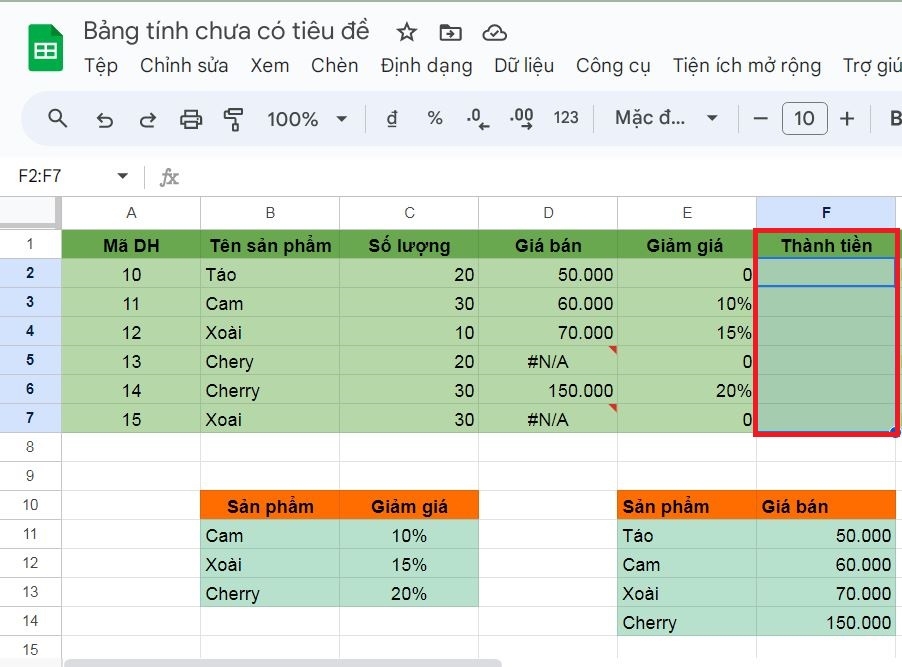Select the paint format roller icon

(x=233, y=119)
